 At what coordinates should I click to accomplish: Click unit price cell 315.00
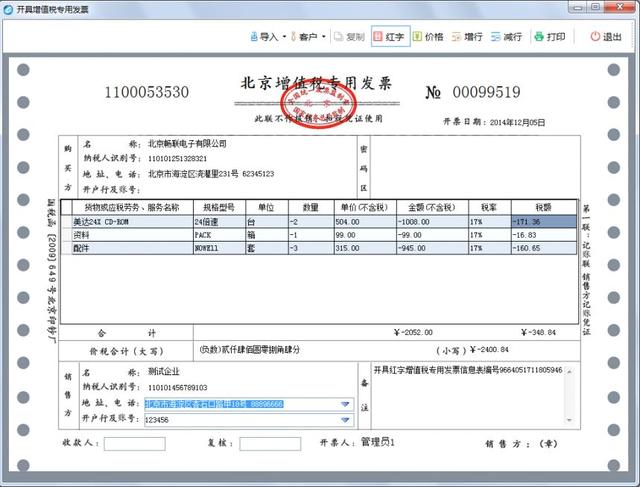coord(365,248)
